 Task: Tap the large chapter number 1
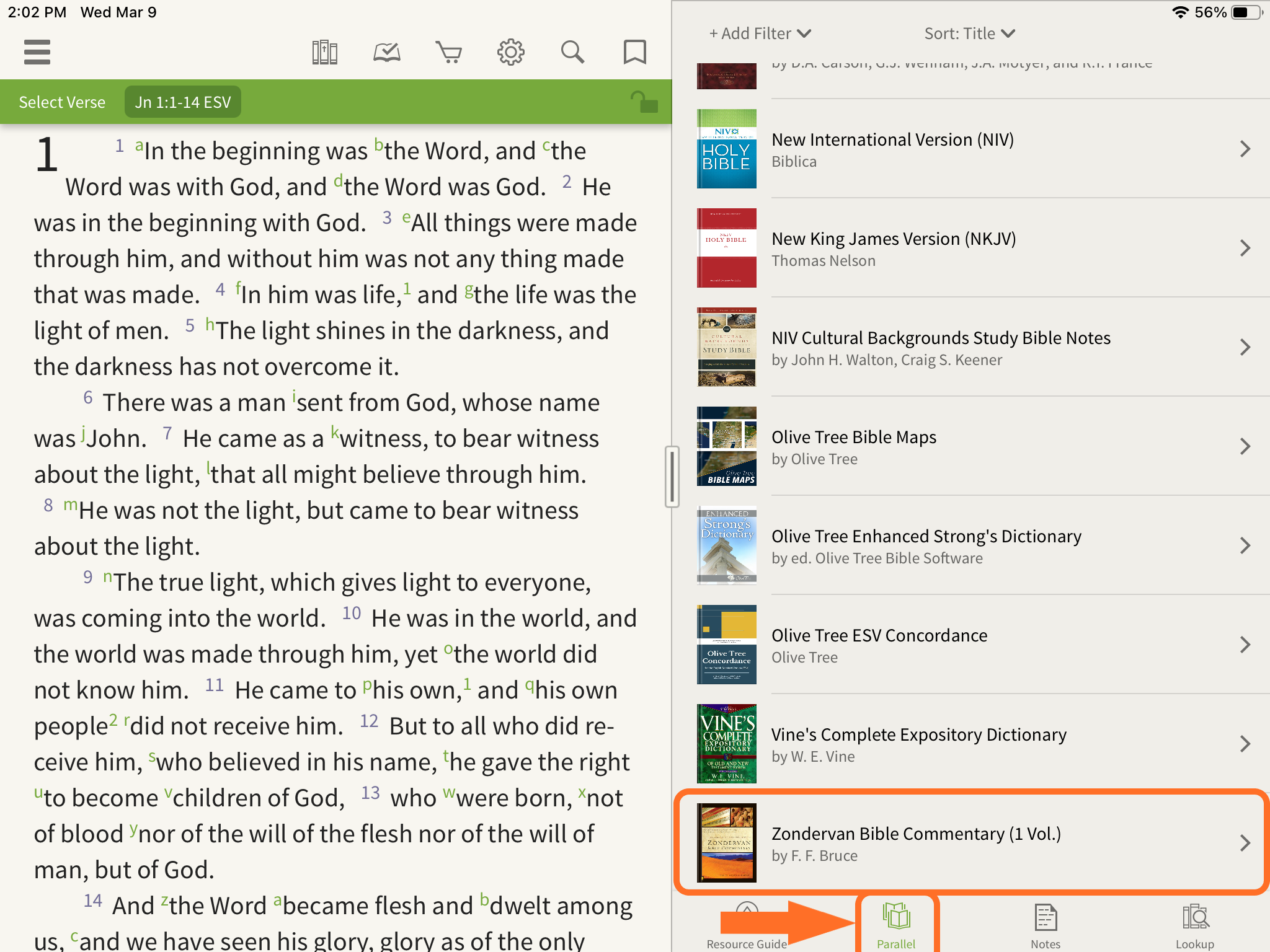[47, 155]
